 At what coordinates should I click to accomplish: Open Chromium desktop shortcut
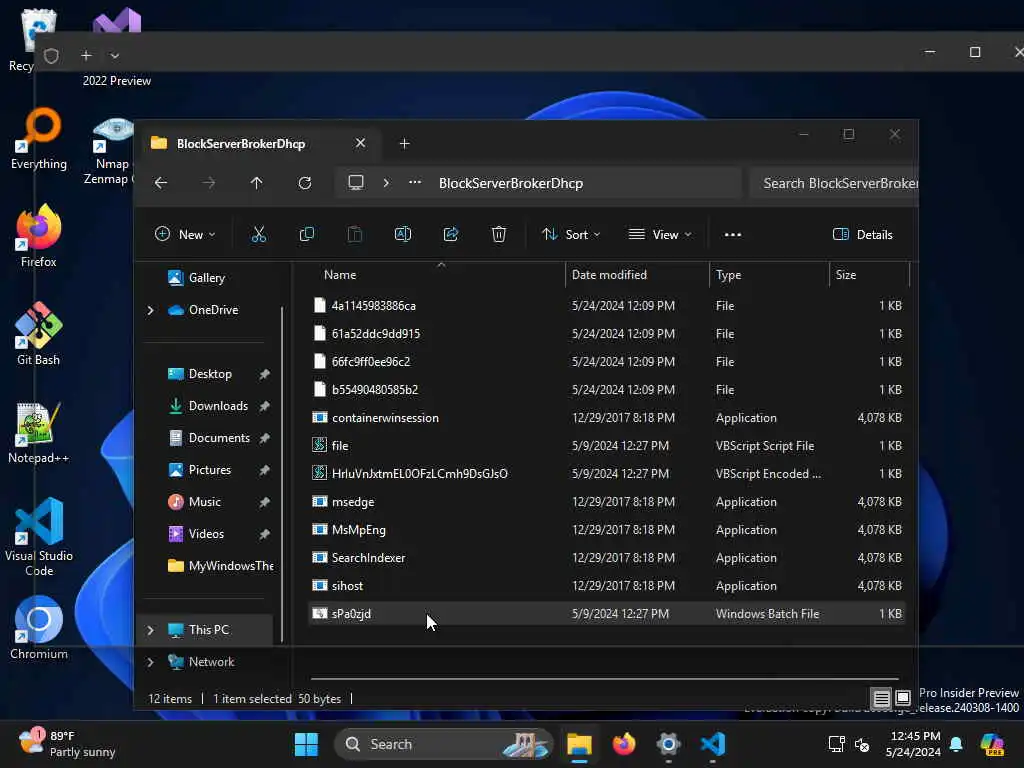pos(39,628)
